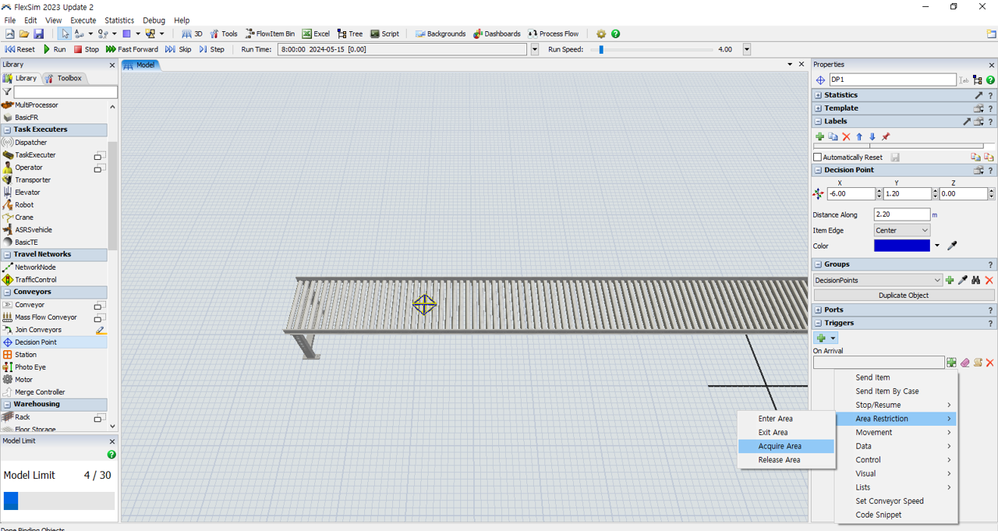Image resolution: width=998 pixels, height=531 pixels.
Task: Remove On Arrival trigger with red X
Action: coord(990,363)
